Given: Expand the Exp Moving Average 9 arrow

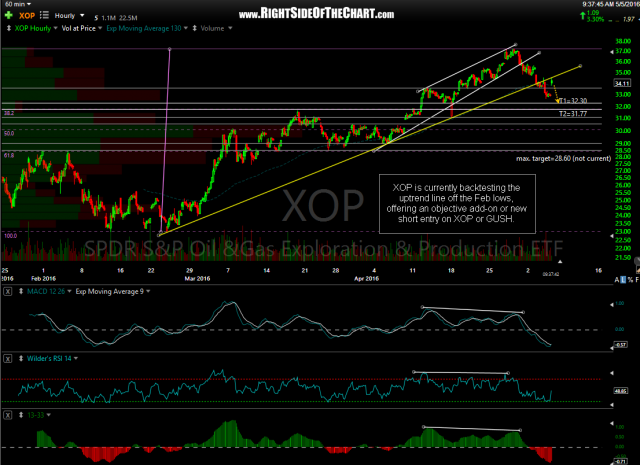Looking at the screenshot, I should (148, 291).
